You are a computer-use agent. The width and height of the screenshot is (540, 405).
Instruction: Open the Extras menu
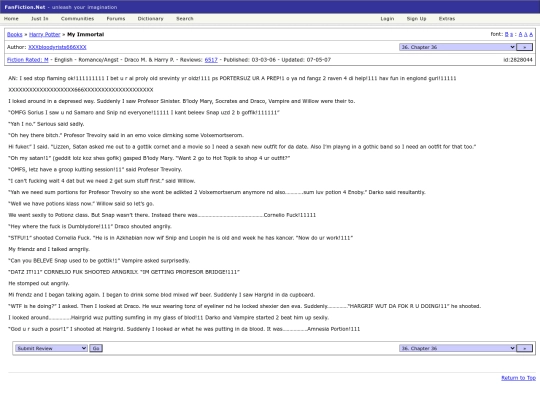point(447,19)
